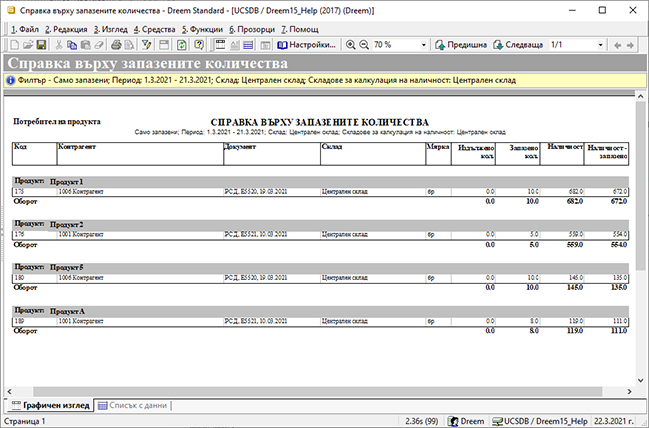Toggle the graphic layout view icon

221,45
